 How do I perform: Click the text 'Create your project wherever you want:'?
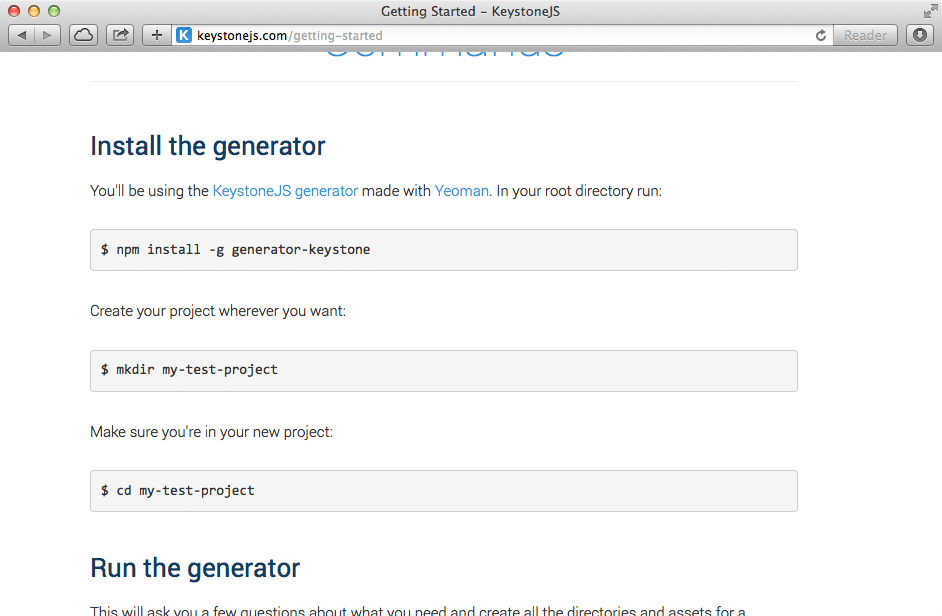point(218,311)
